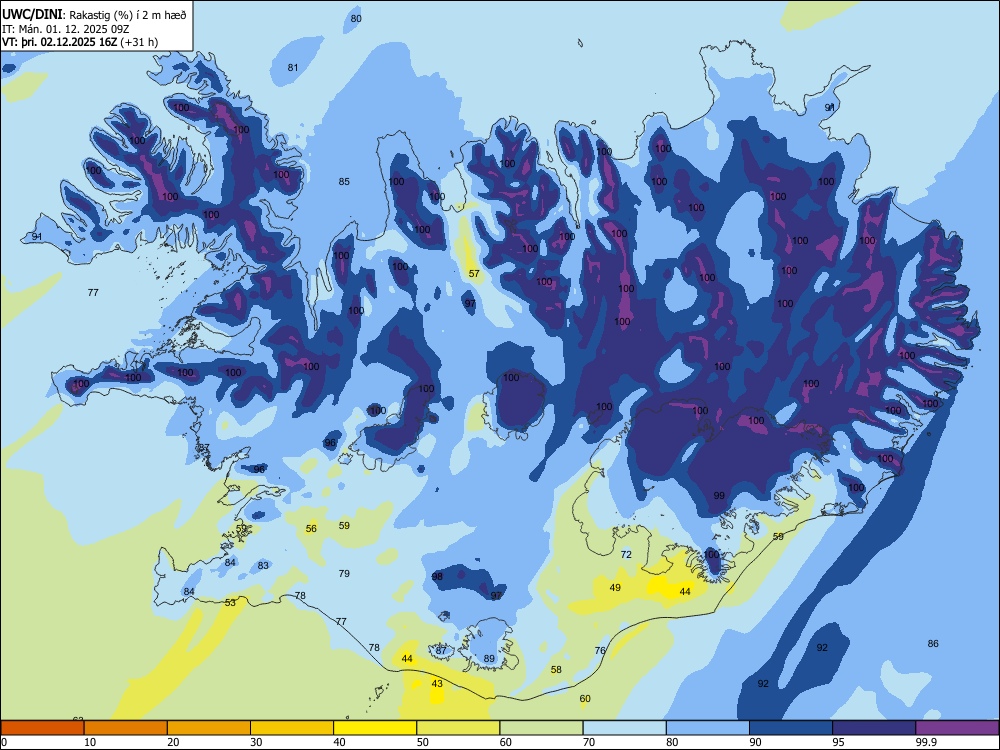Click the legend tick label '70'
1000x750 pixels.
coord(589,742)
